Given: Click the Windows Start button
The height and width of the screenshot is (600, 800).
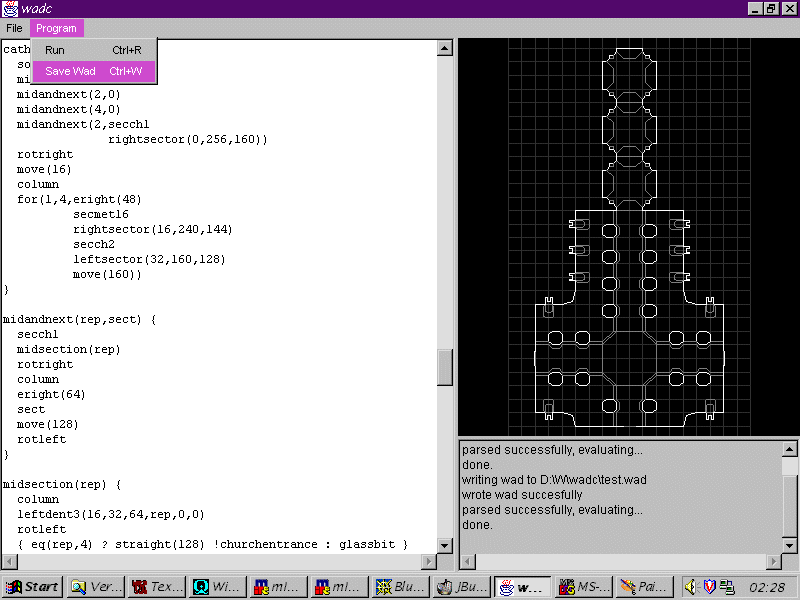Looking at the screenshot, I should pyautogui.click(x=32, y=587).
